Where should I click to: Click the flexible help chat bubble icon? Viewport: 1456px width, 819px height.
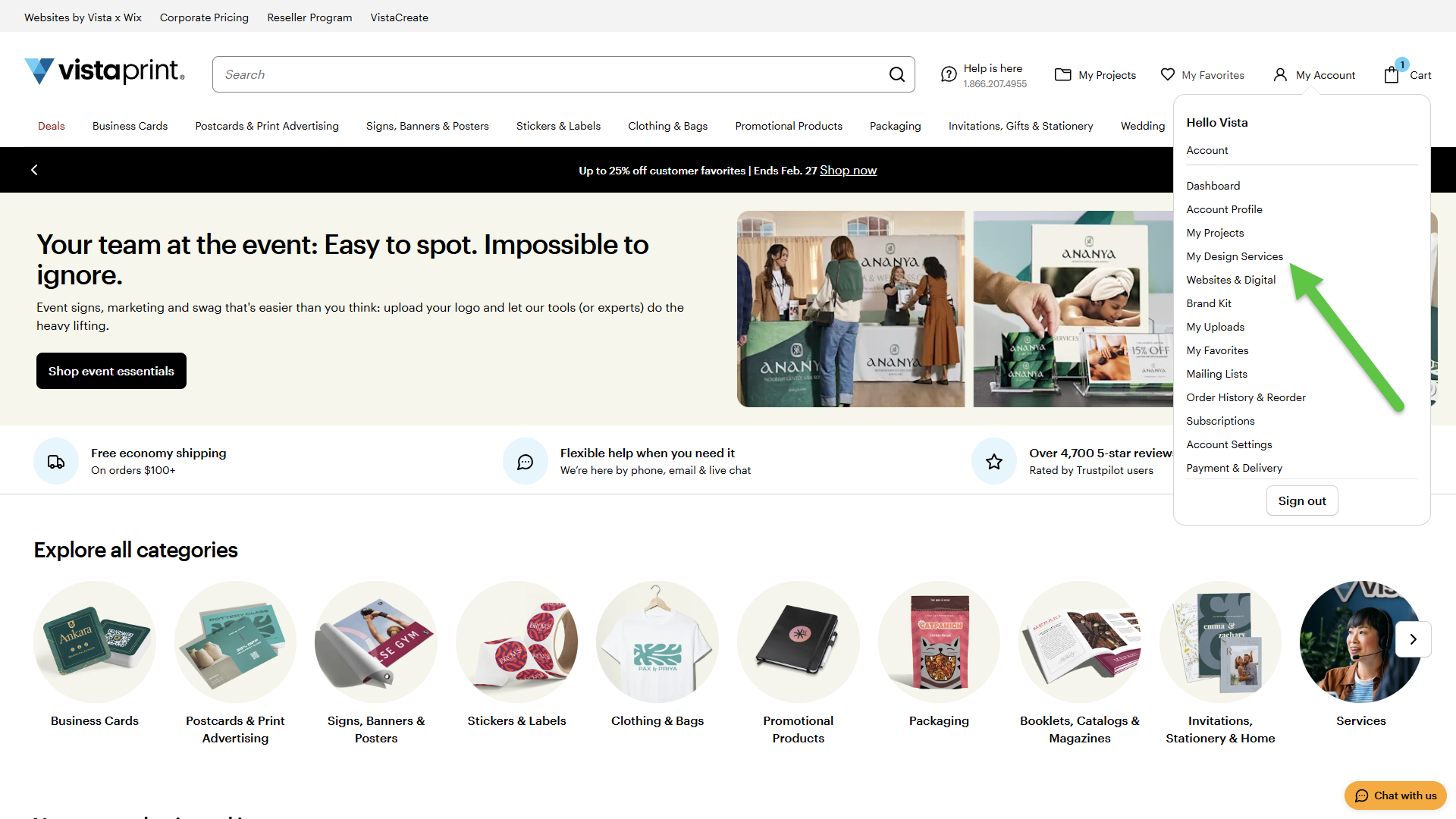526,461
